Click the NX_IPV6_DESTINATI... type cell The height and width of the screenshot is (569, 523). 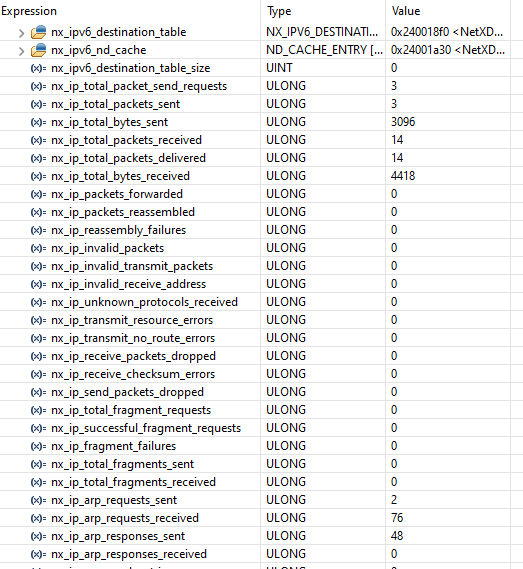pos(322,32)
